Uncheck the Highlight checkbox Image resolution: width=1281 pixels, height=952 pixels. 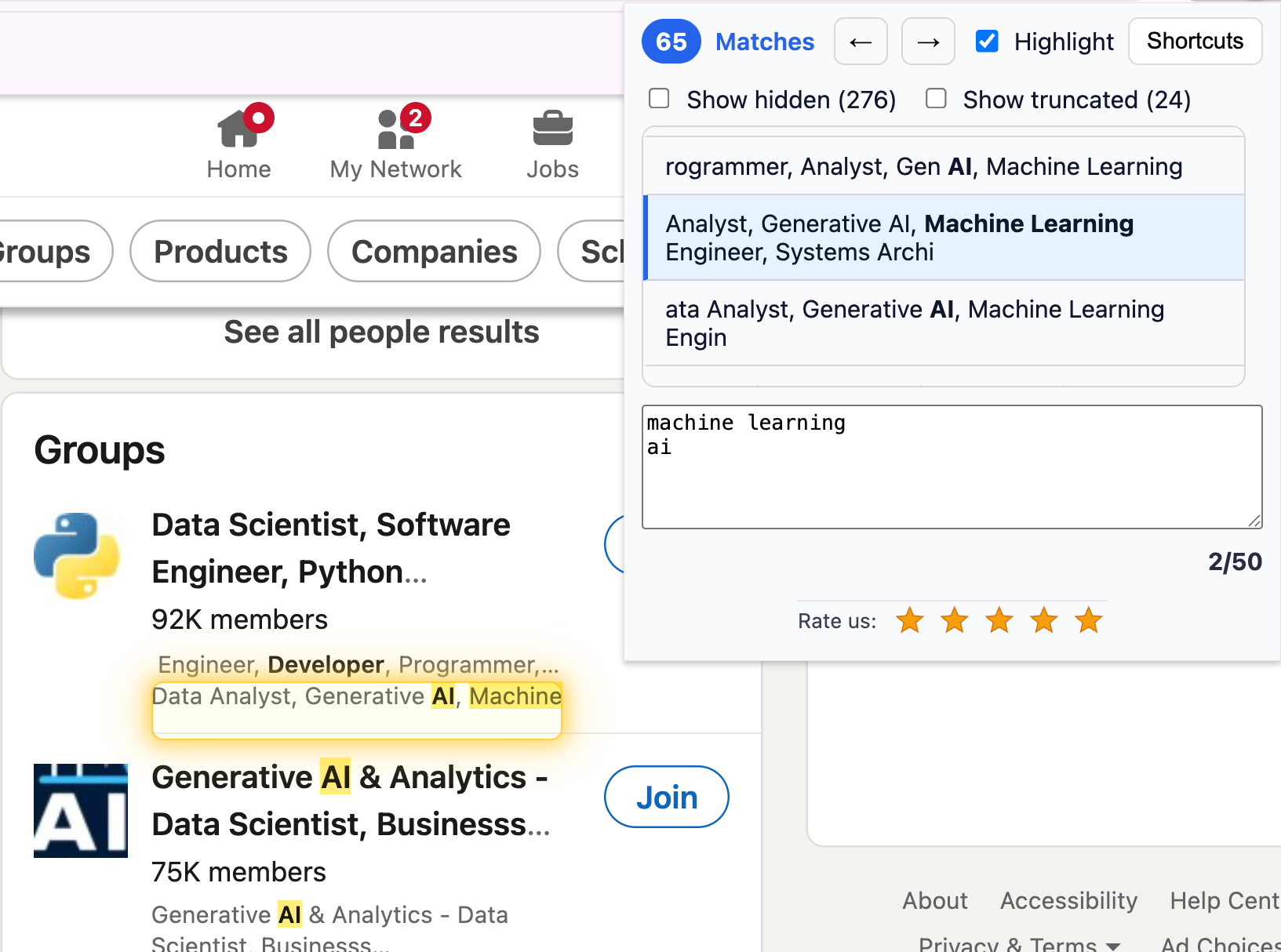pos(987,41)
